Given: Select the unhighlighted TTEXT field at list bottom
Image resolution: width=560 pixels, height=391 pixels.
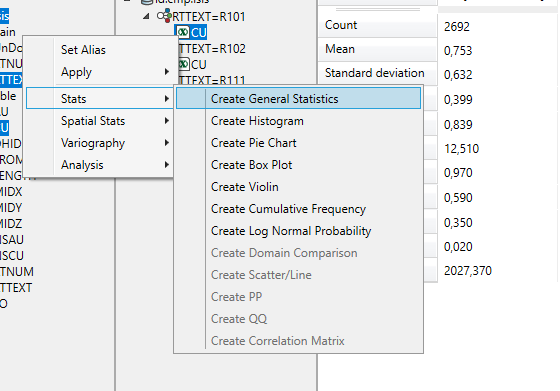Looking at the screenshot, I should [x=16, y=288].
